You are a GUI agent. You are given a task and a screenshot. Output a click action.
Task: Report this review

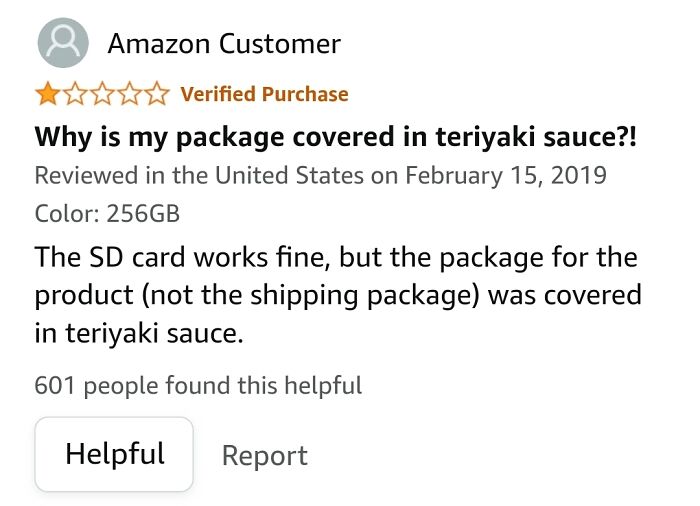coord(264,456)
